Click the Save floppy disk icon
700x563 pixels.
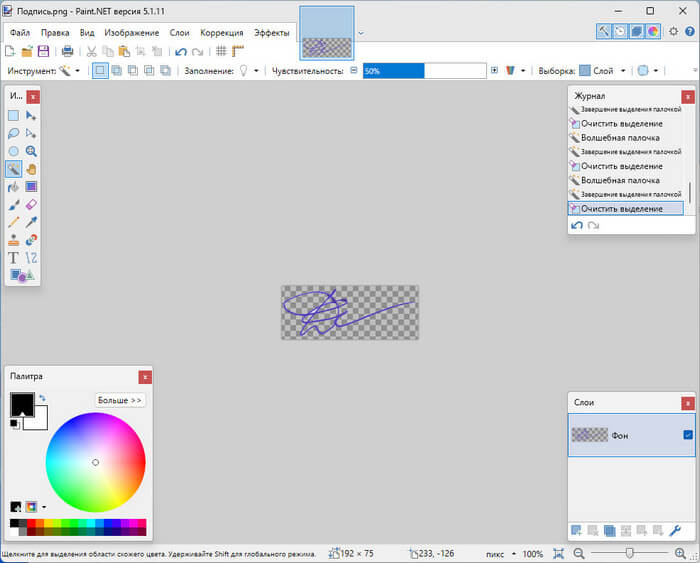point(43,51)
